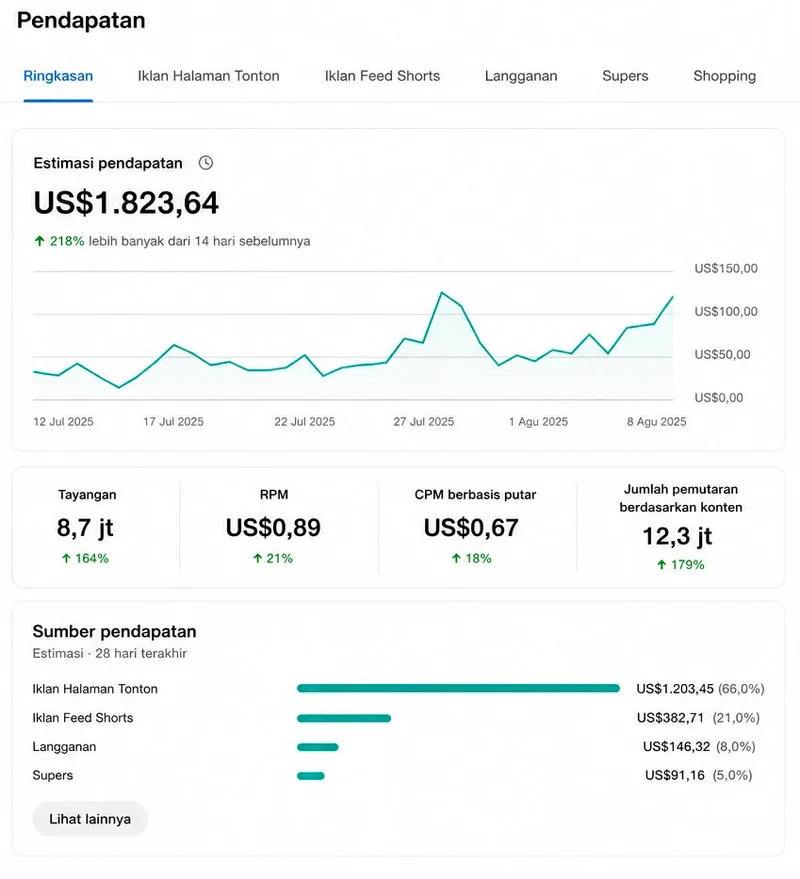This screenshot has height=879, width=800.
Task: Click the Iklan Feed Shorts revenue bar
Action: 344,718
